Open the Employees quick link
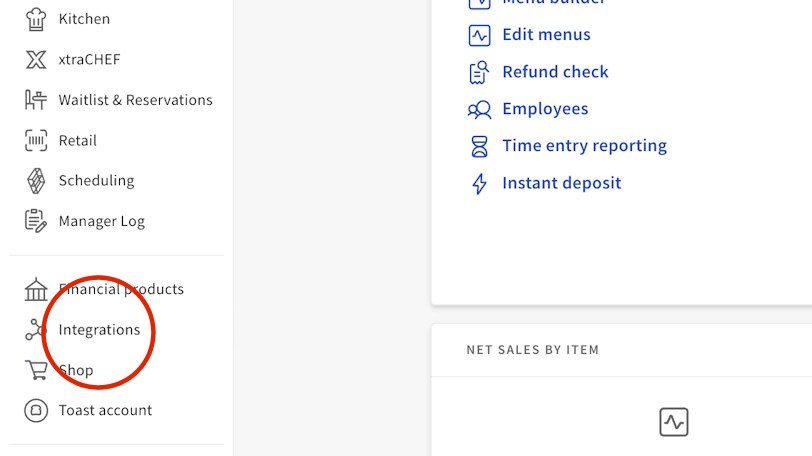This screenshot has height=456, width=812. (545, 109)
